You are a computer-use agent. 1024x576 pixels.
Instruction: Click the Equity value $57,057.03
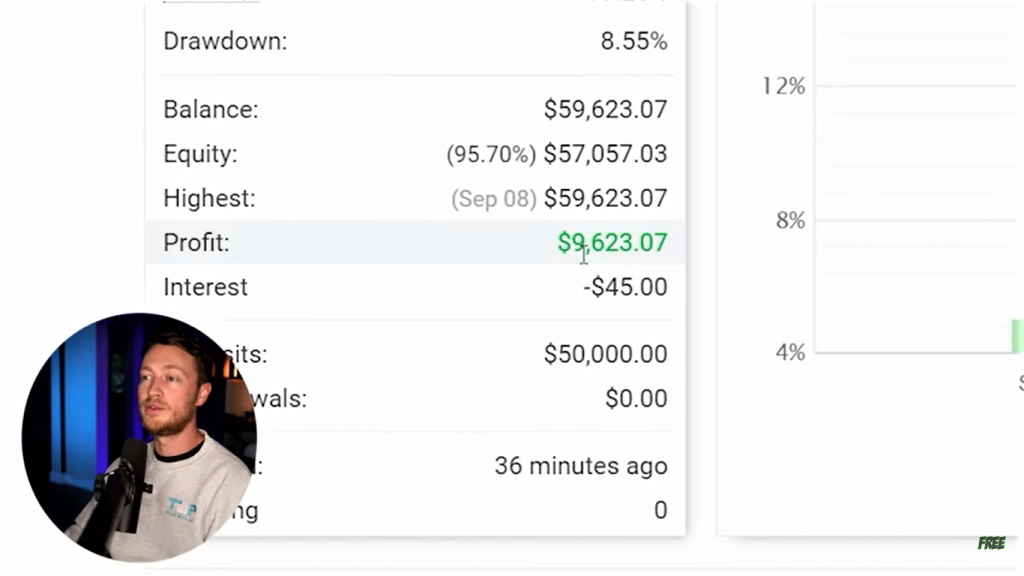(x=605, y=154)
